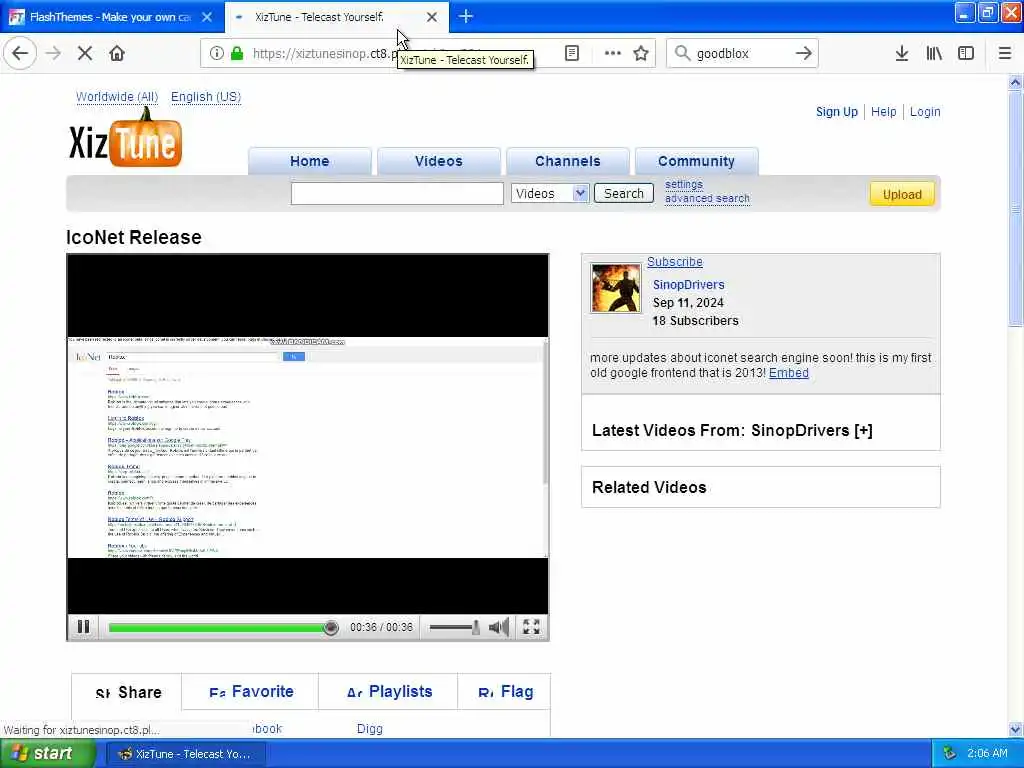Select the Flag tab
This screenshot has width=1024, height=768.
tap(505, 692)
